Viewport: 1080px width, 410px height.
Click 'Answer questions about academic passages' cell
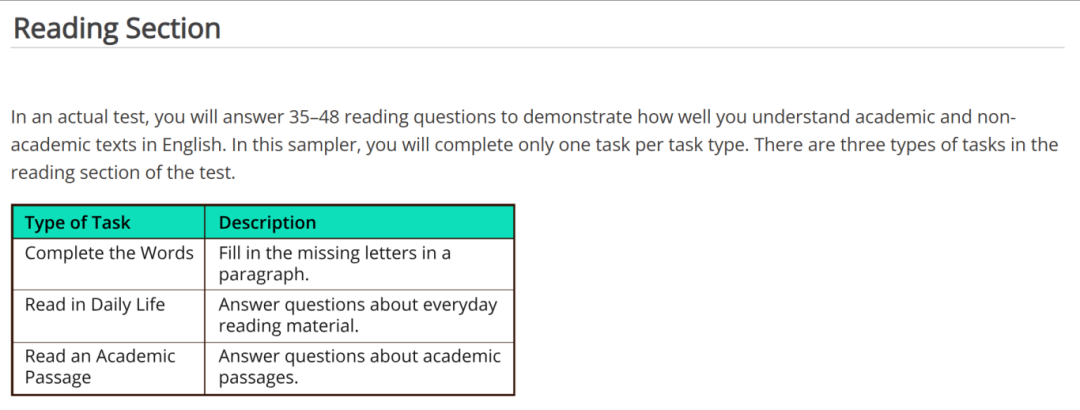(x=360, y=368)
